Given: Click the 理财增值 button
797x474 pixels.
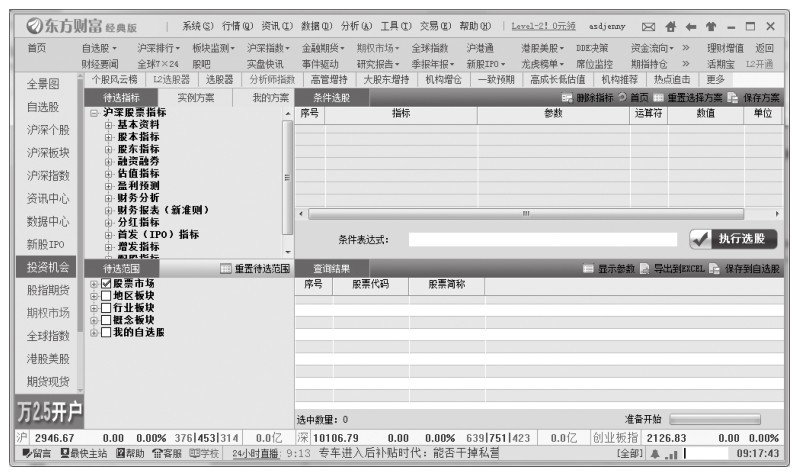Looking at the screenshot, I should [725, 48].
